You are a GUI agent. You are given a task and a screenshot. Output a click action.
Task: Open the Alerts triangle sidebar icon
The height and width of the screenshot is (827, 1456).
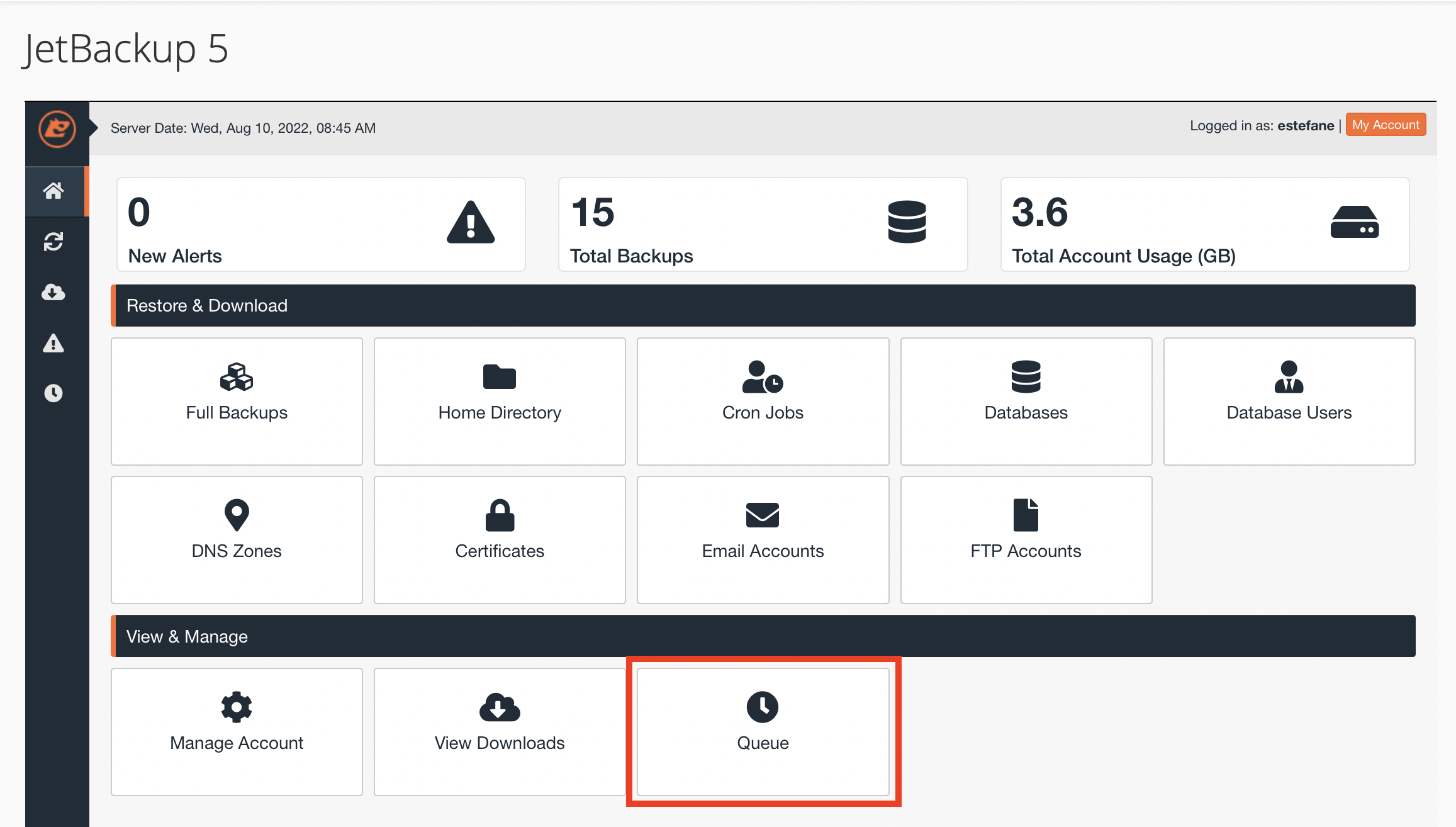[x=53, y=343]
